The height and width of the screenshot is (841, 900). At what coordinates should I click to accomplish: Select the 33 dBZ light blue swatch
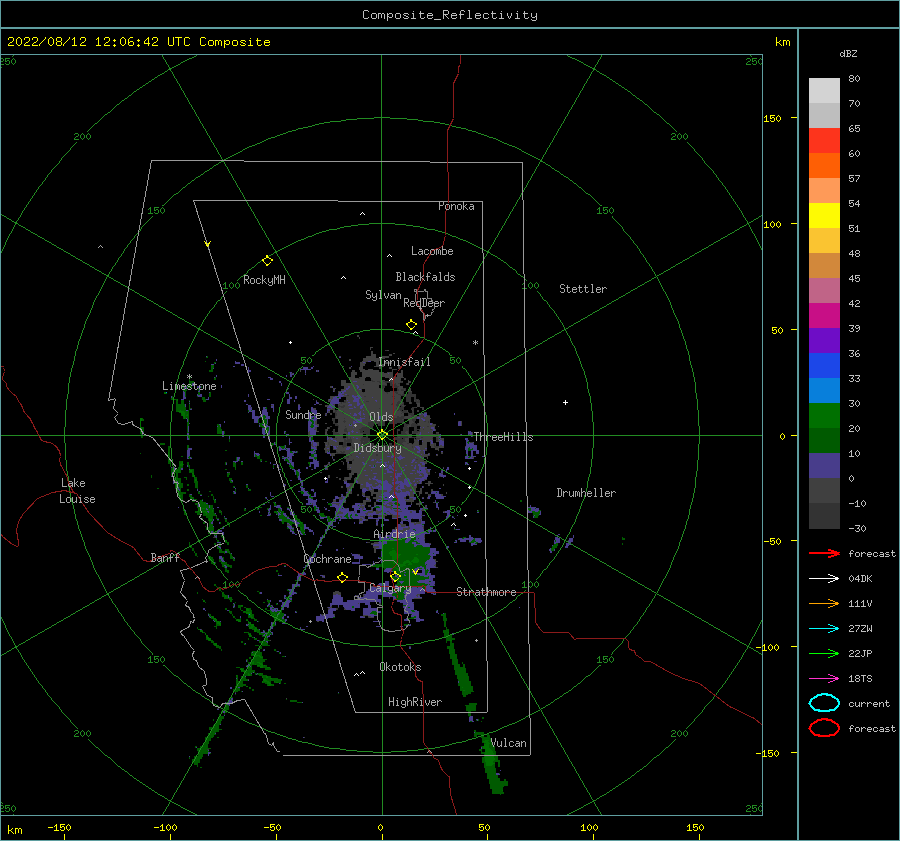tap(824, 390)
